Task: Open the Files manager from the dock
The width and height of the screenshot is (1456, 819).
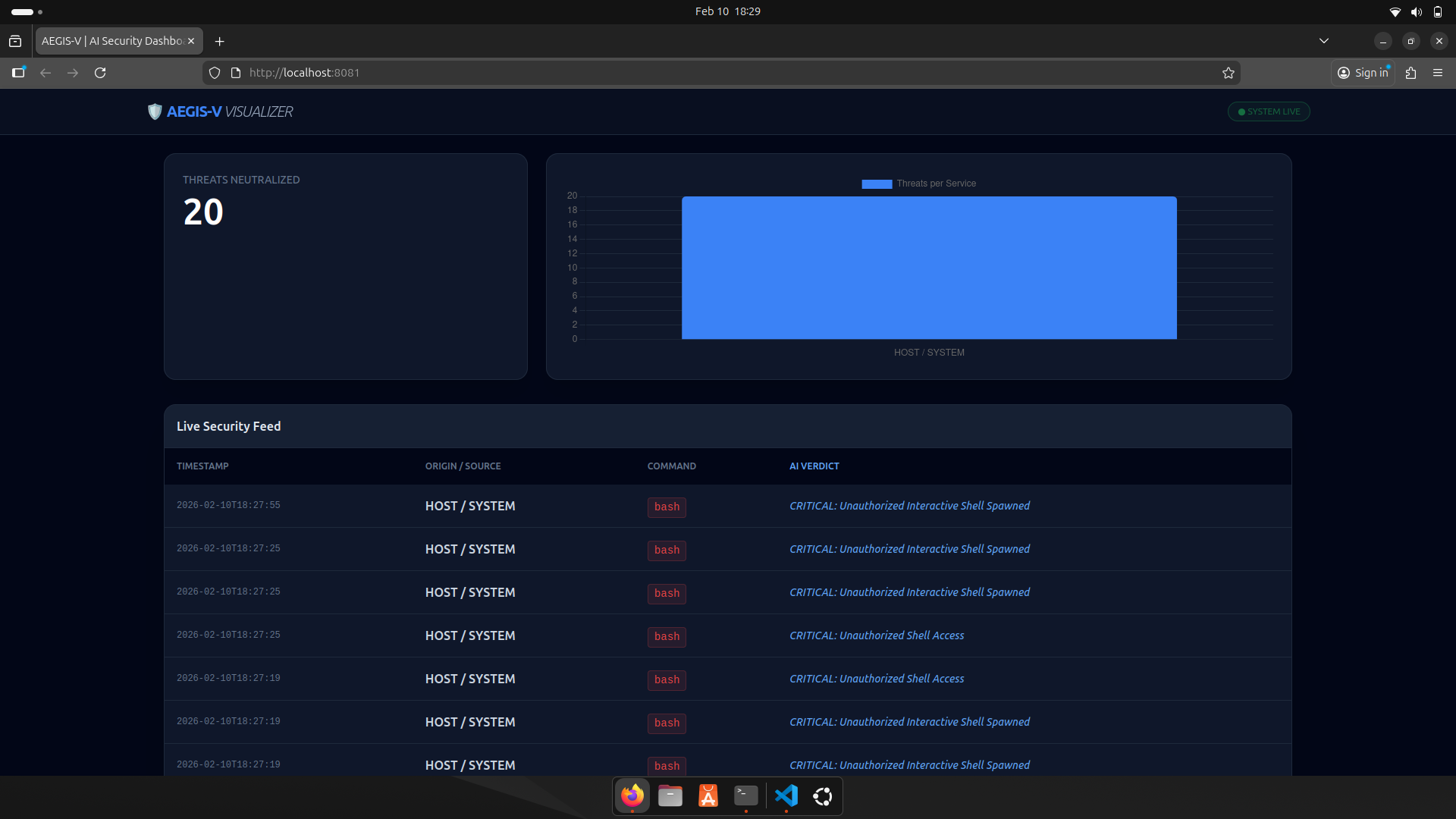Action: click(x=670, y=796)
